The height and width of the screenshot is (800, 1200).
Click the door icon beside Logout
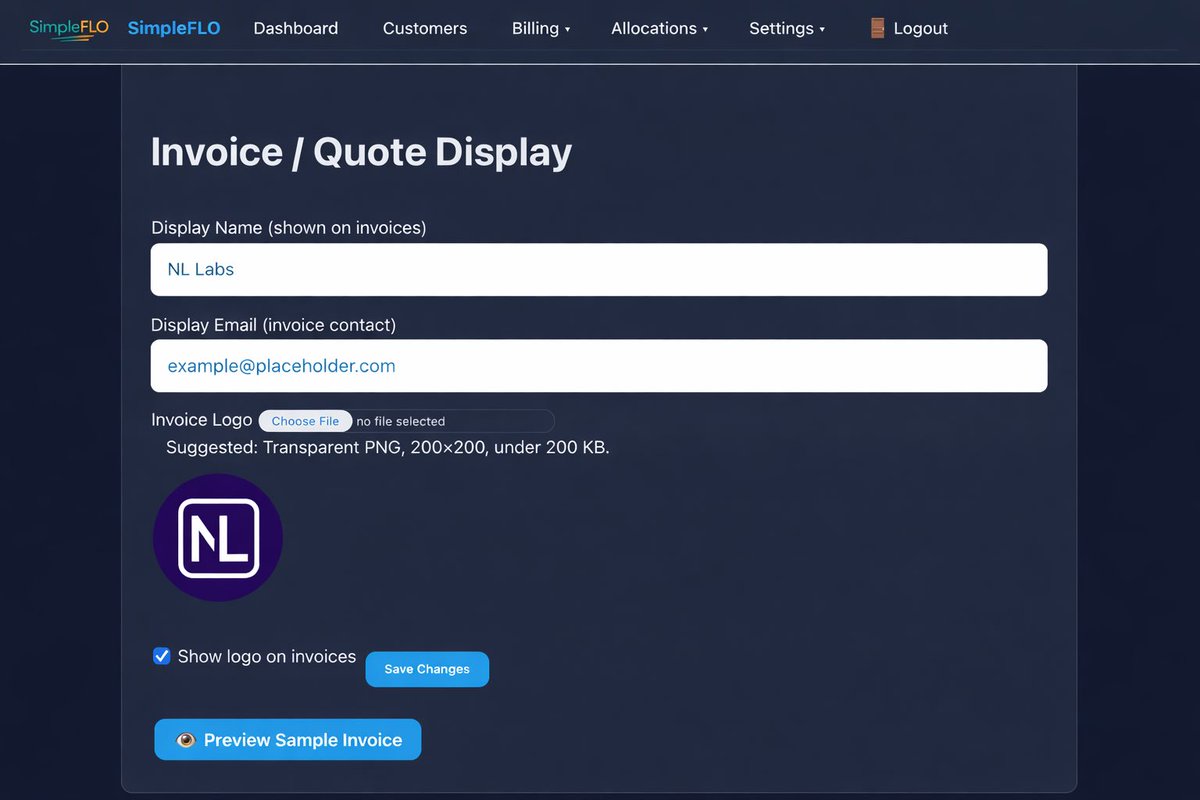(878, 28)
